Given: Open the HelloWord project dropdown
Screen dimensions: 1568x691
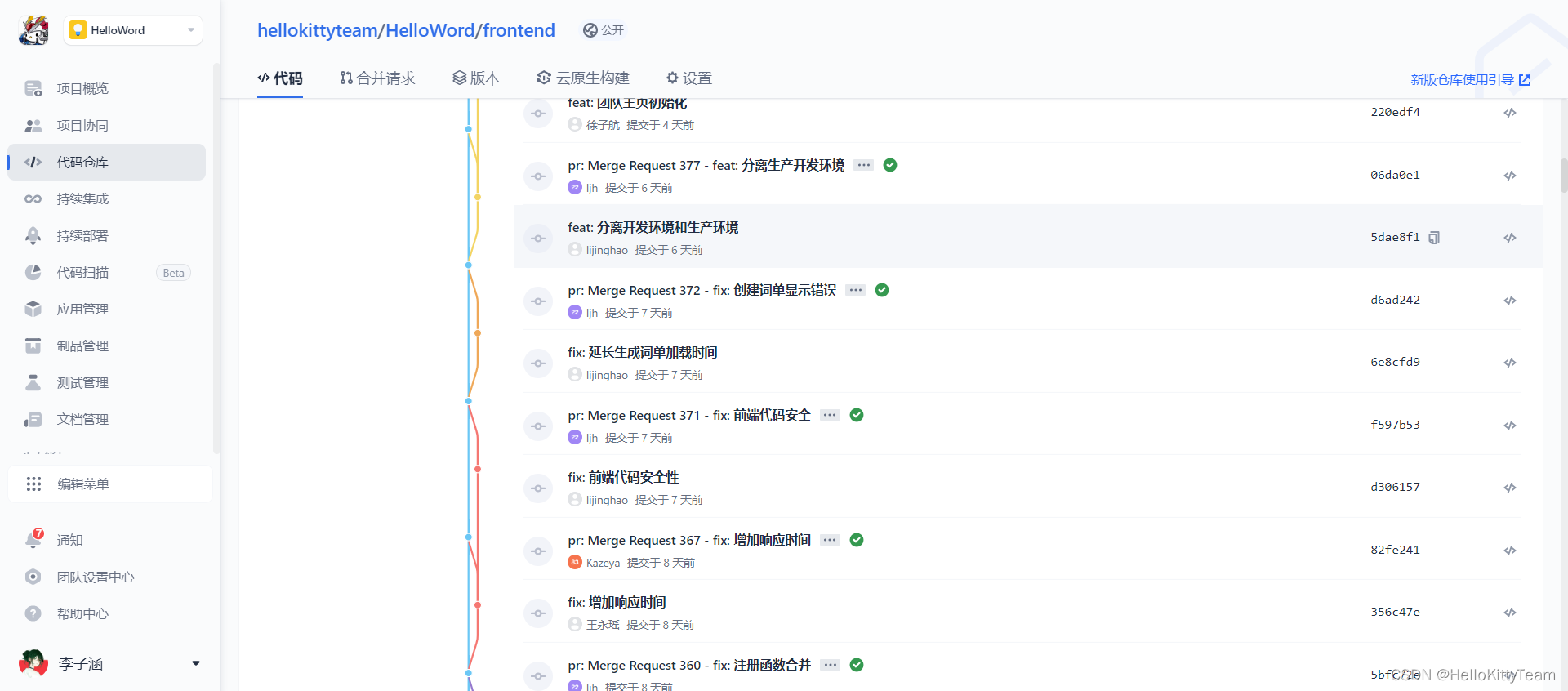Looking at the screenshot, I should tap(133, 30).
